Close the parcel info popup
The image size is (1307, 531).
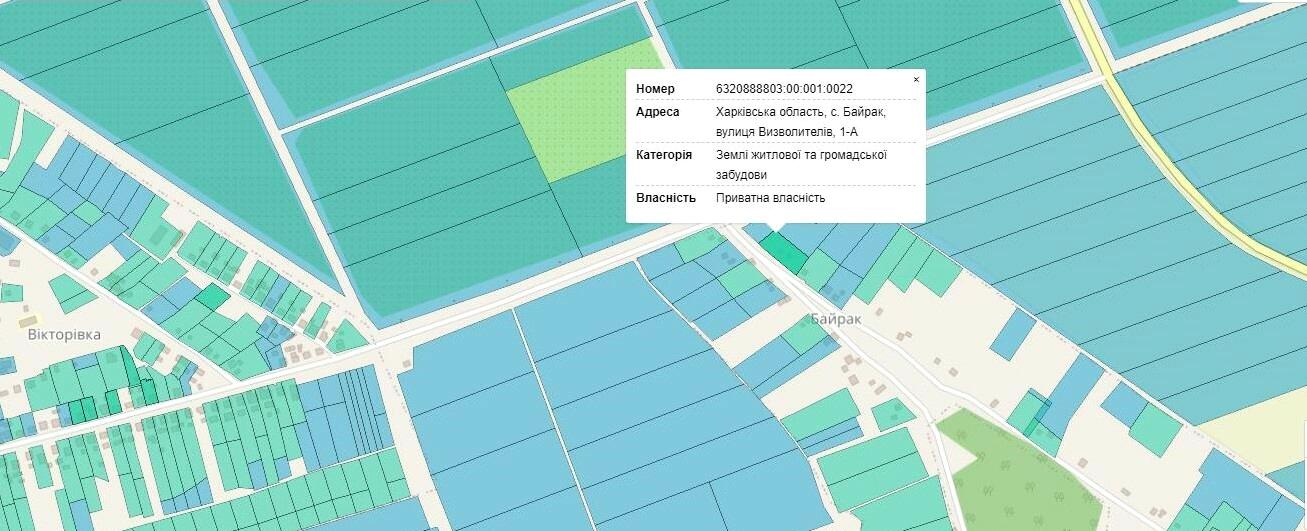point(916,80)
